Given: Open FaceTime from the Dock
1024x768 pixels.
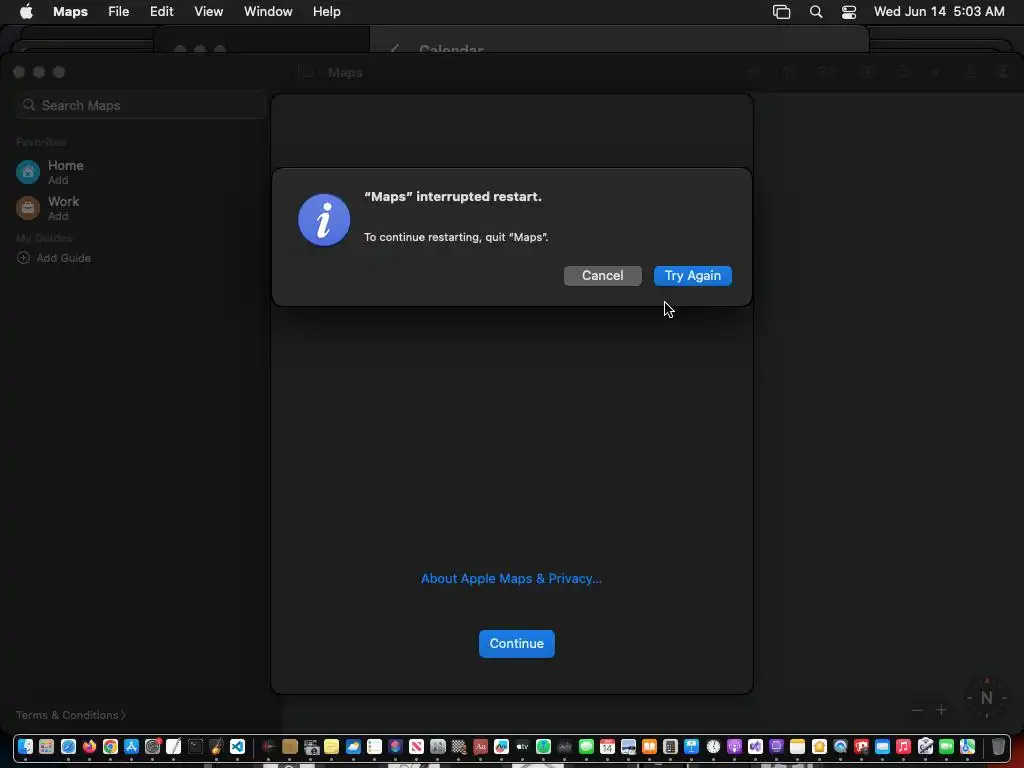Looking at the screenshot, I should pos(946,746).
